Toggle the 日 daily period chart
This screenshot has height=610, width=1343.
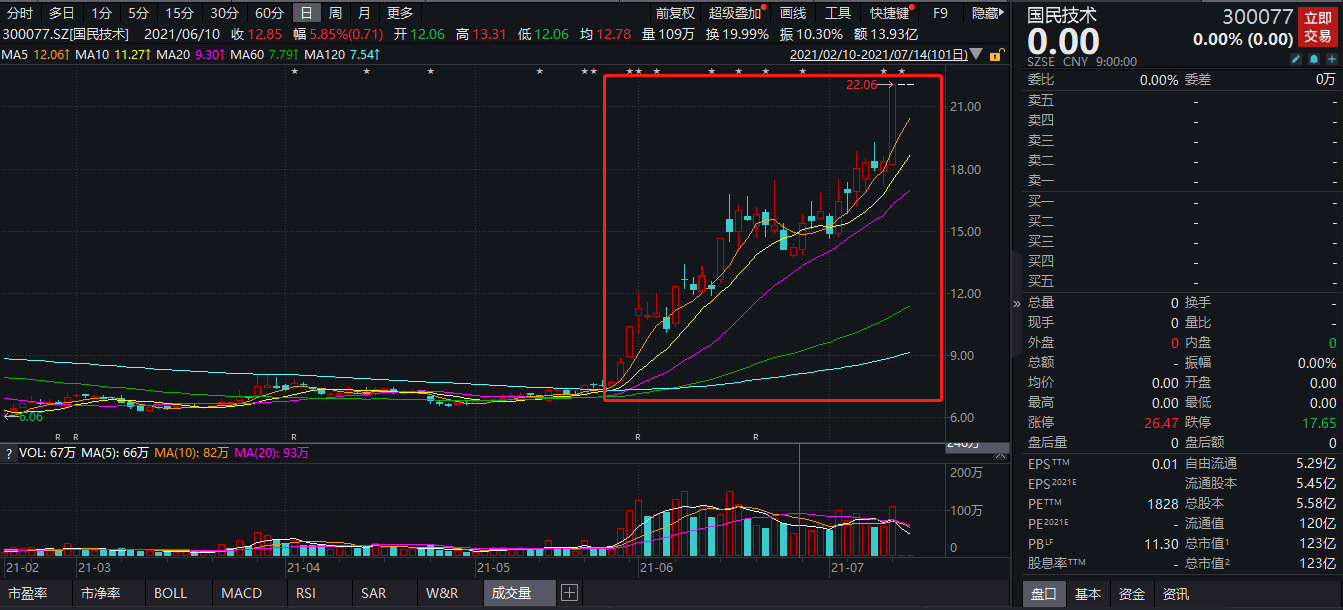click(306, 13)
